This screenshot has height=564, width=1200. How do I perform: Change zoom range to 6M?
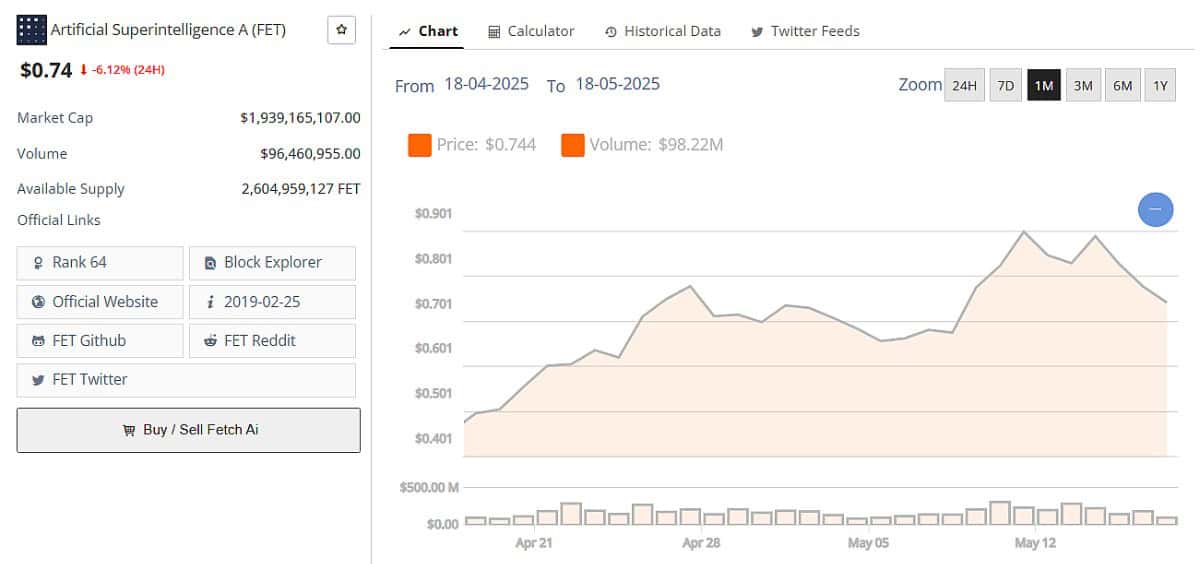1123,85
